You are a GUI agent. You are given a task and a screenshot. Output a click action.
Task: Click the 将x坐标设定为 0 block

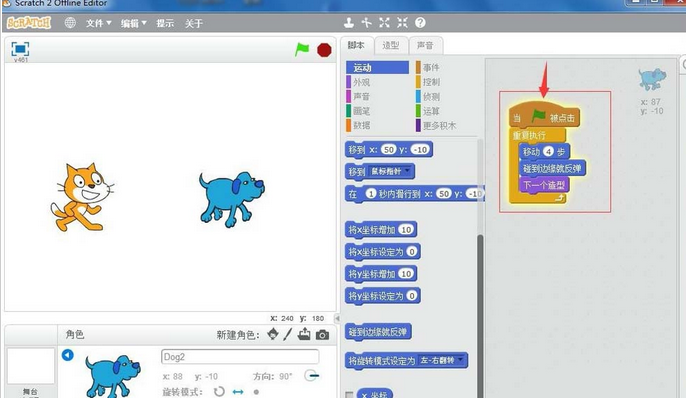[383, 251]
